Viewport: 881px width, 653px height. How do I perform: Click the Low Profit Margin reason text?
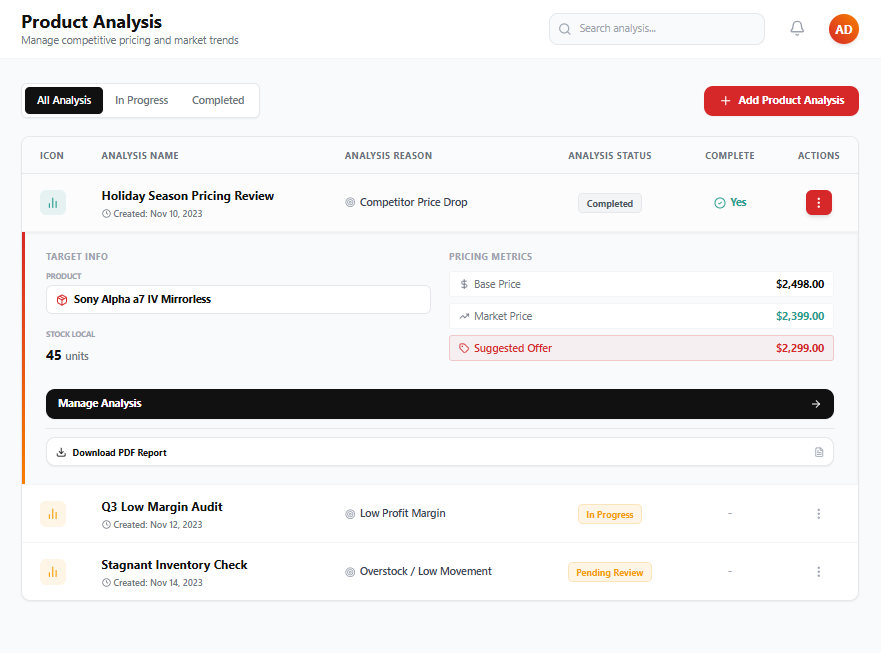tap(402, 514)
